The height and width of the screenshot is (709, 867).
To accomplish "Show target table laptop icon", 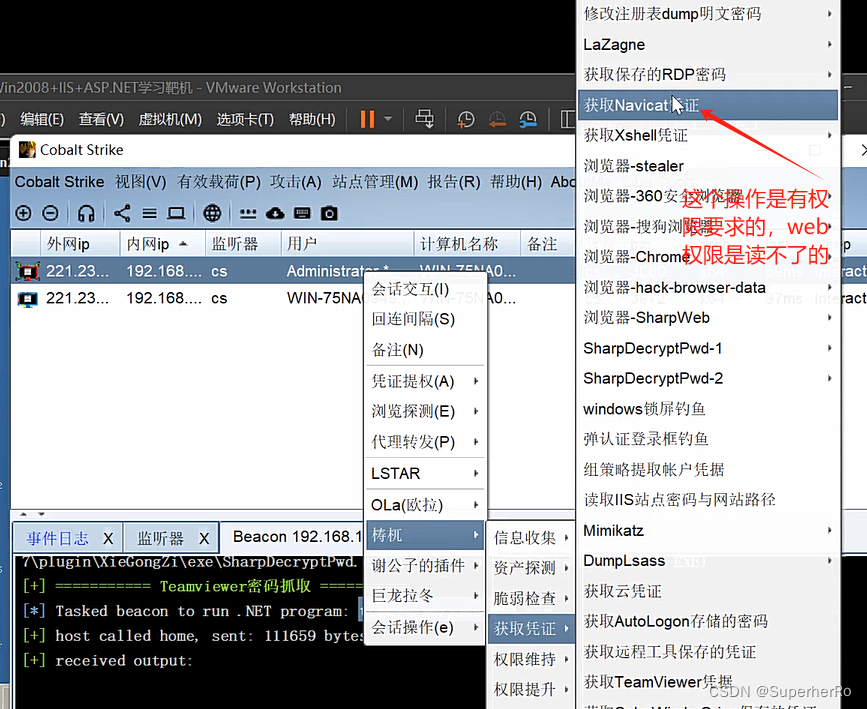I will pyautogui.click(x=176, y=213).
